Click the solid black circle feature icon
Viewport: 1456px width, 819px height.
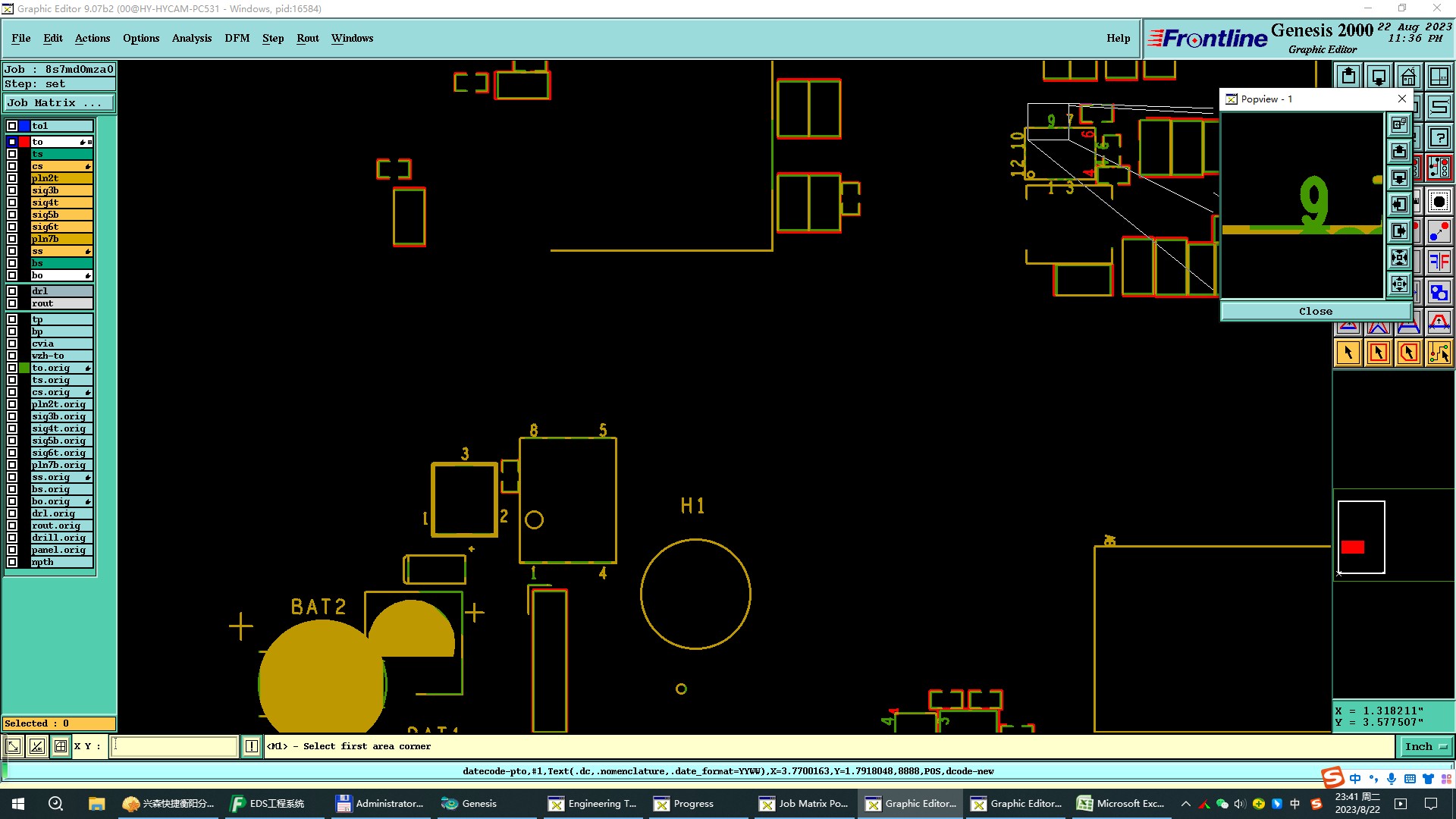tap(1439, 202)
